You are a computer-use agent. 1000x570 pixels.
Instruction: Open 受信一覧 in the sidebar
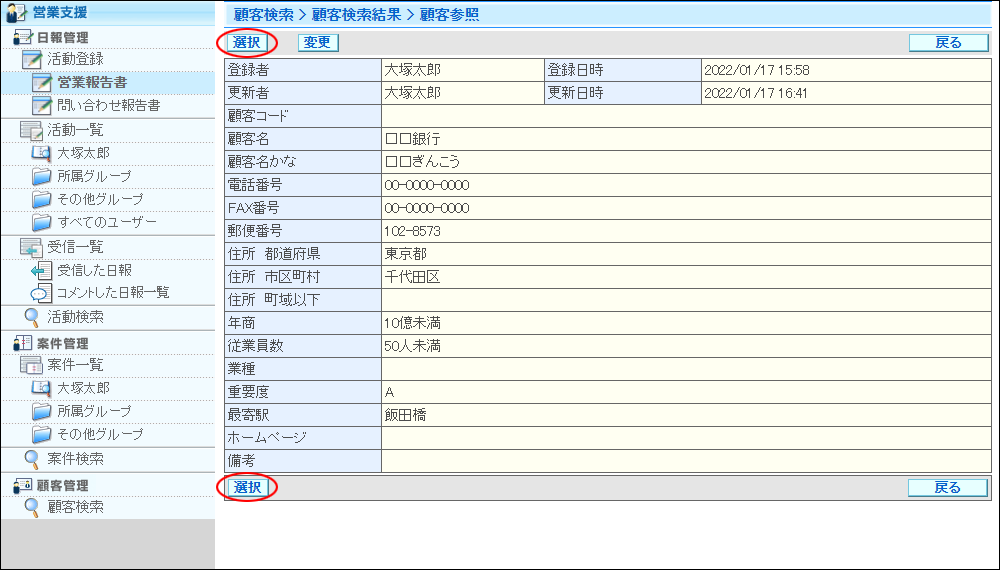tap(75, 247)
